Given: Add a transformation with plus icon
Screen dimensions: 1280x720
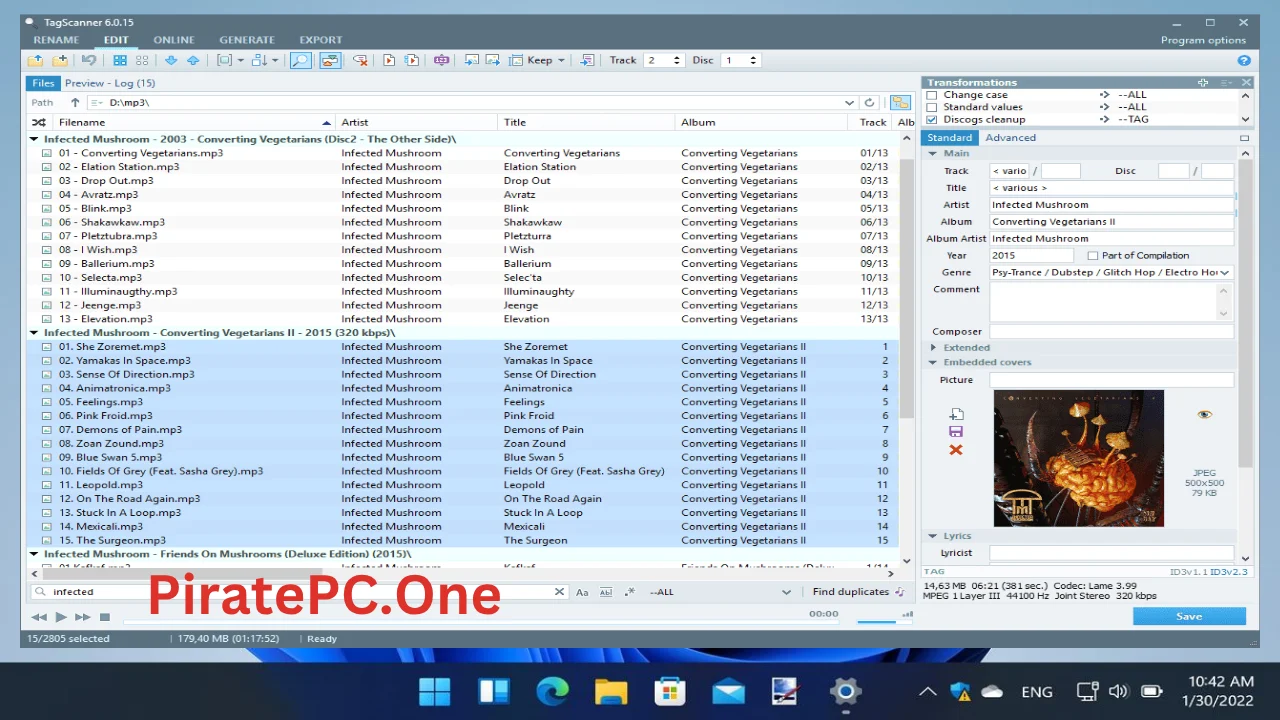Looking at the screenshot, I should click(x=1203, y=83).
